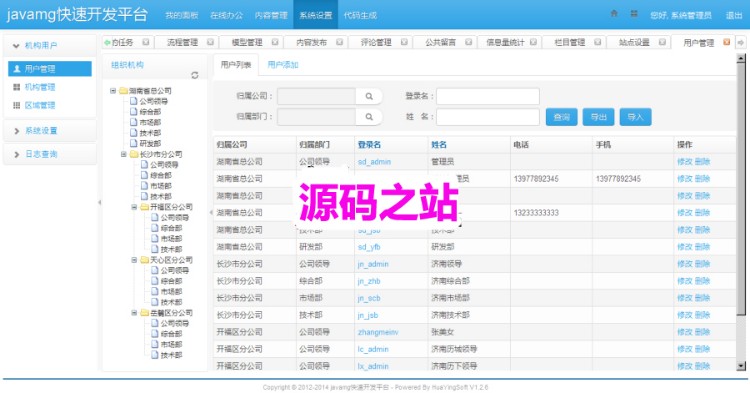Expand the 系统设置 sidebar section
Screen dimensions: 750x393
(x=50, y=131)
